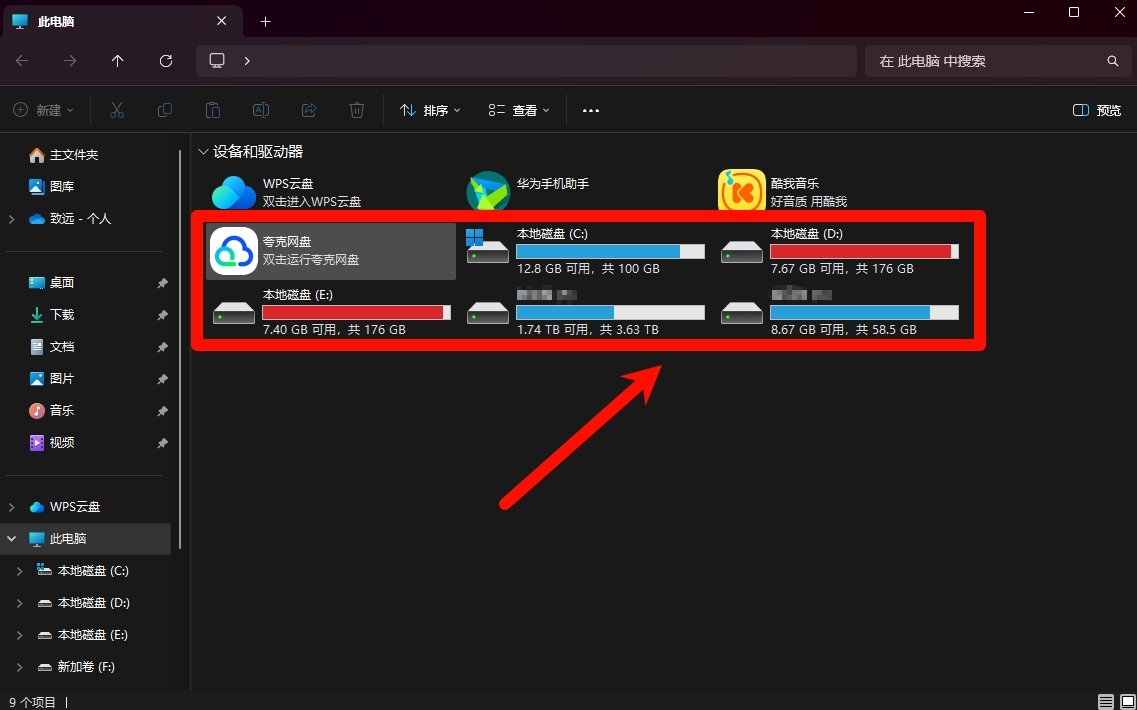This screenshot has height=710, width=1137.
Task: Click the Paste icon in the toolbar
Action: click(213, 110)
